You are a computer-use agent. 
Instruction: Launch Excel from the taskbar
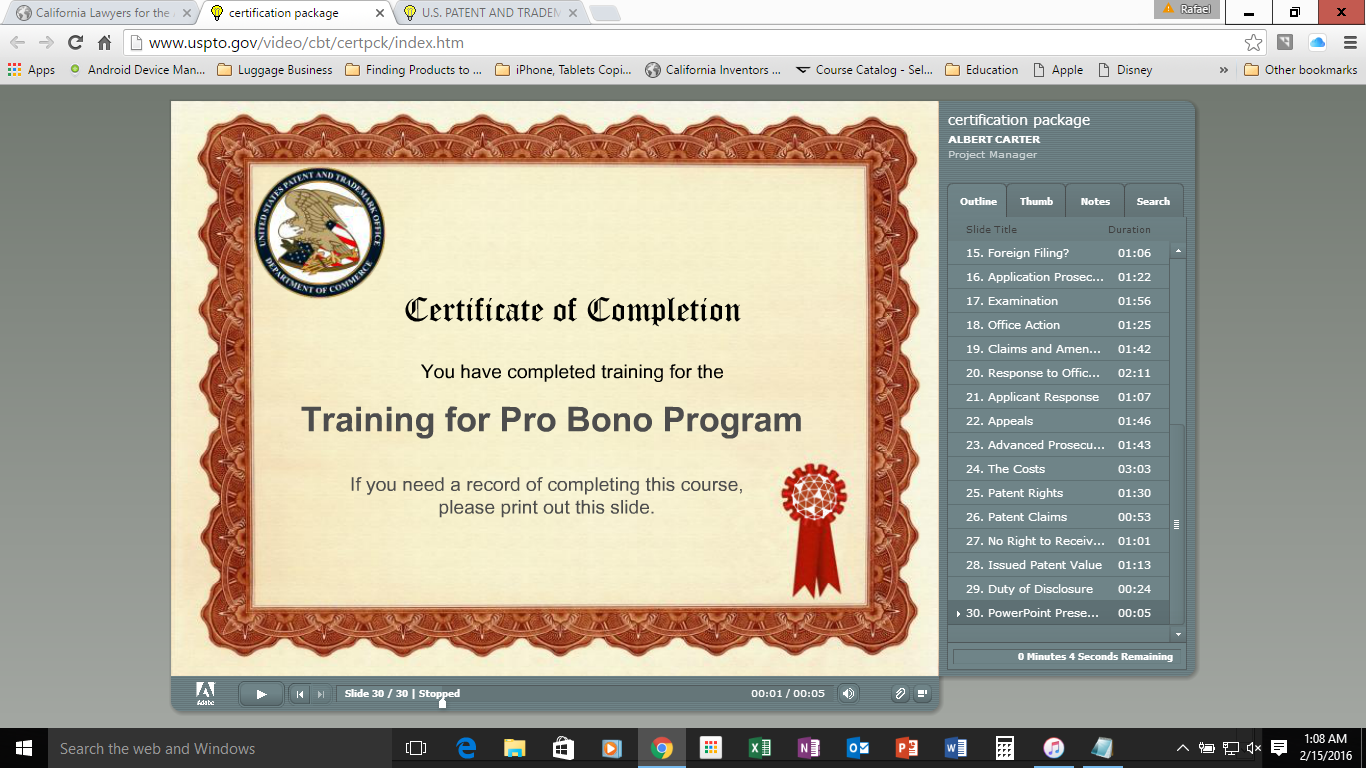760,747
